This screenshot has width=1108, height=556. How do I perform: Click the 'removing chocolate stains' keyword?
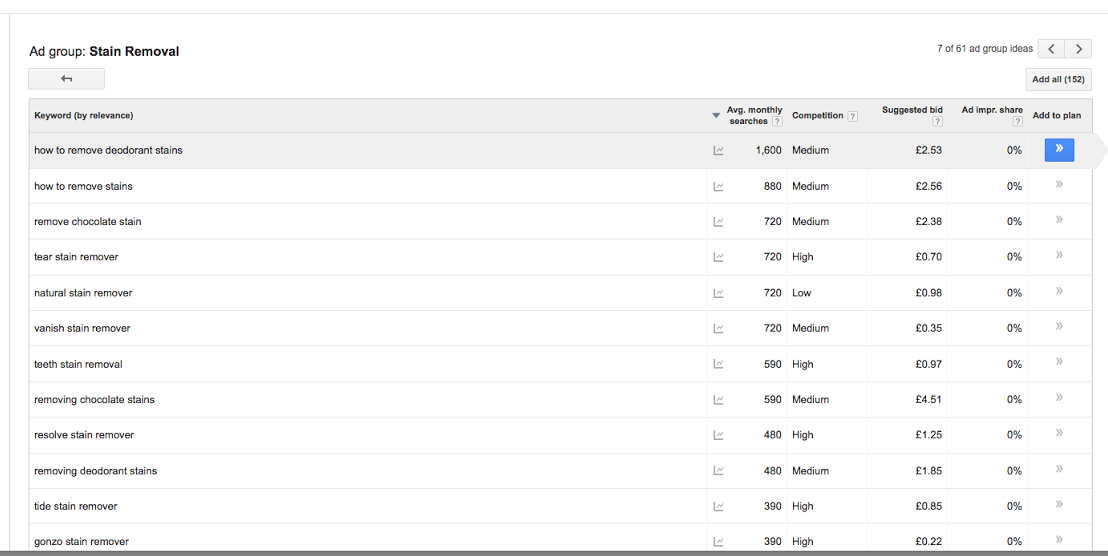click(x=94, y=400)
